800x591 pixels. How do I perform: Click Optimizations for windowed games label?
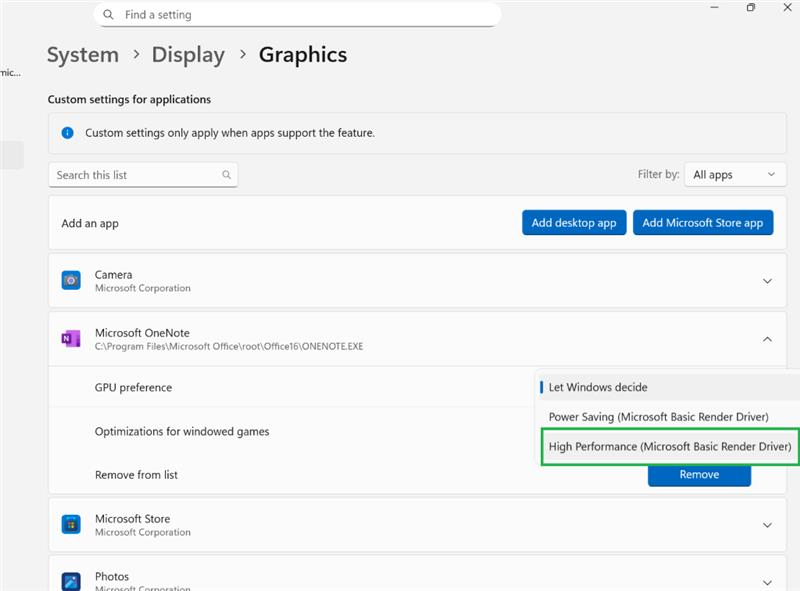pyautogui.click(x=182, y=432)
